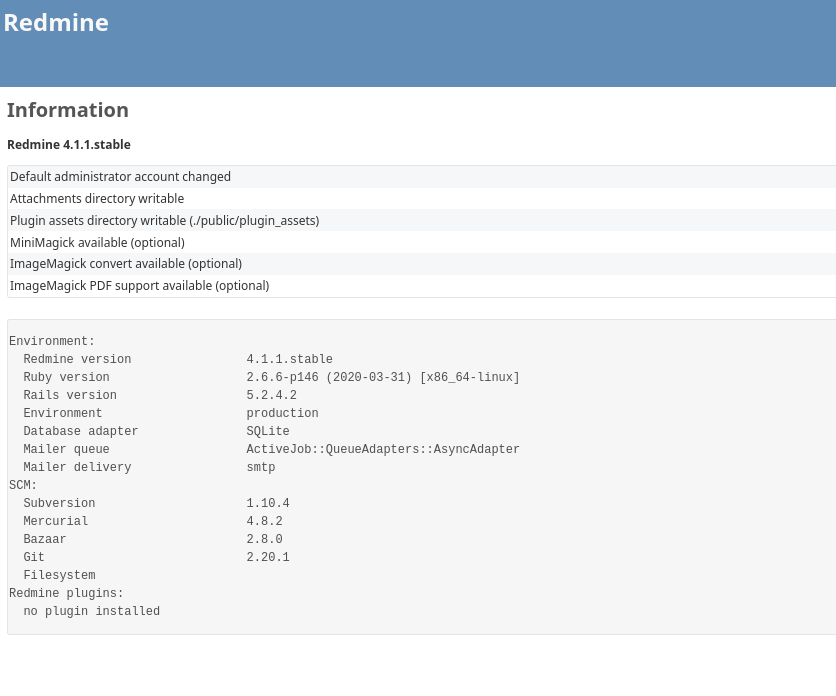The height and width of the screenshot is (696, 836).
Task: Click the 'Redmine plugins:' label
Action: (x=66, y=594)
